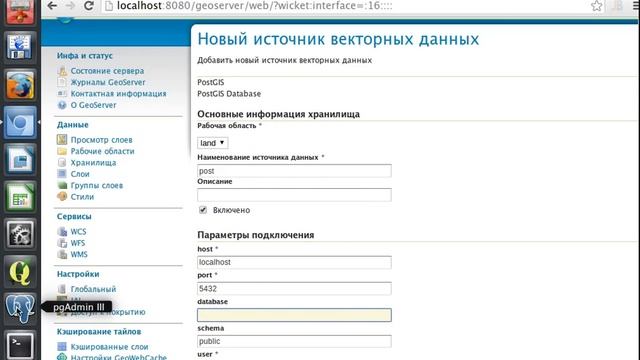Go to Слои page

coord(80,174)
